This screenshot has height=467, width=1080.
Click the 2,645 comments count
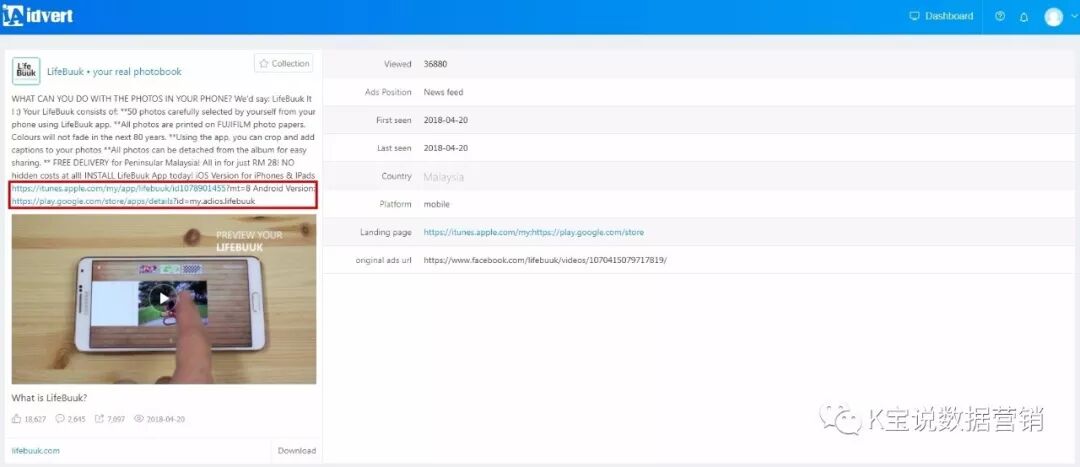pos(76,419)
